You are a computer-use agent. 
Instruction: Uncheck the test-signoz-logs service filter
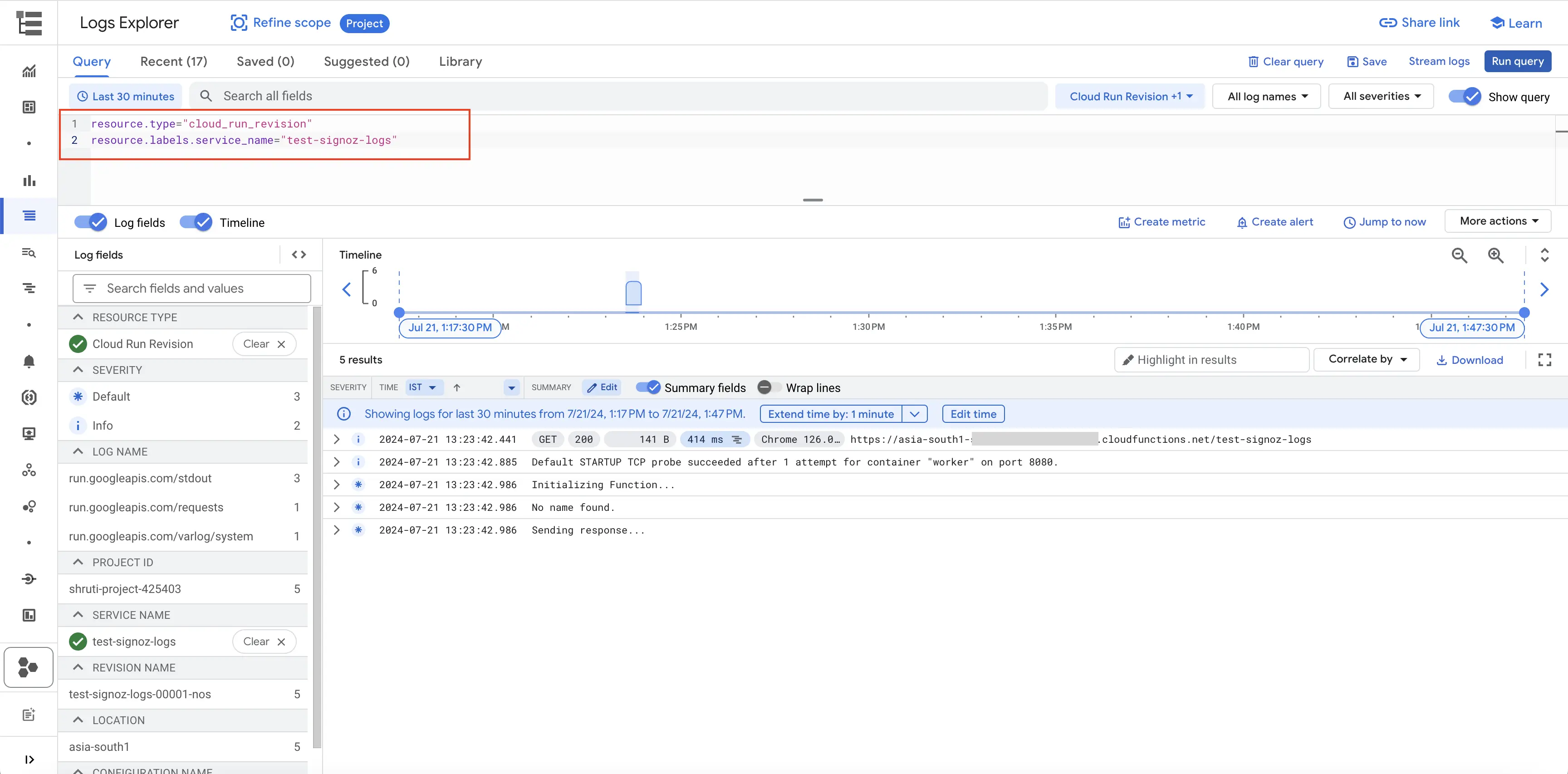coord(78,642)
